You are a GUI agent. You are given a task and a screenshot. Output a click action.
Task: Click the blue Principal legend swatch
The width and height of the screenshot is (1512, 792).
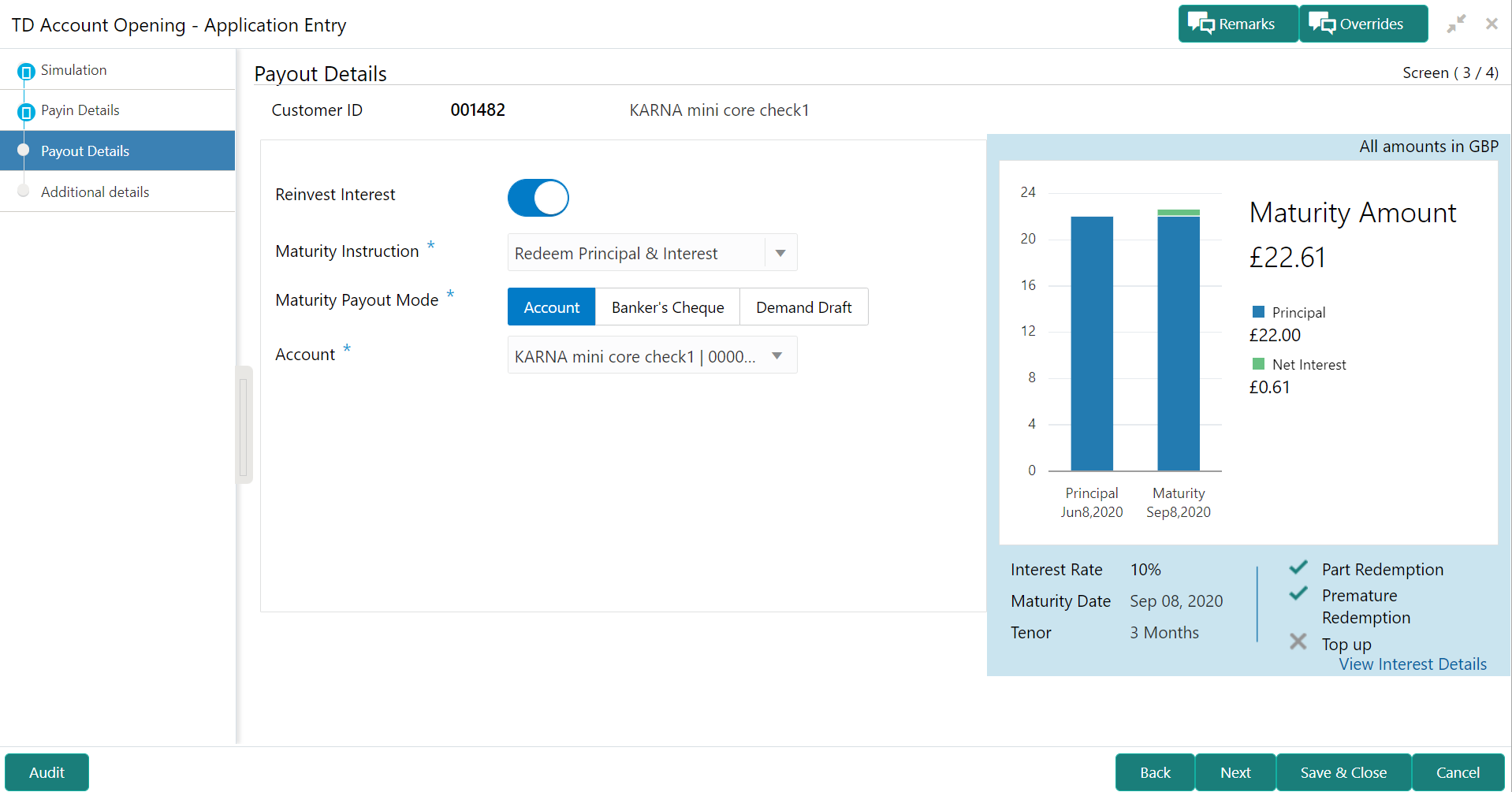[x=1258, y=312]
